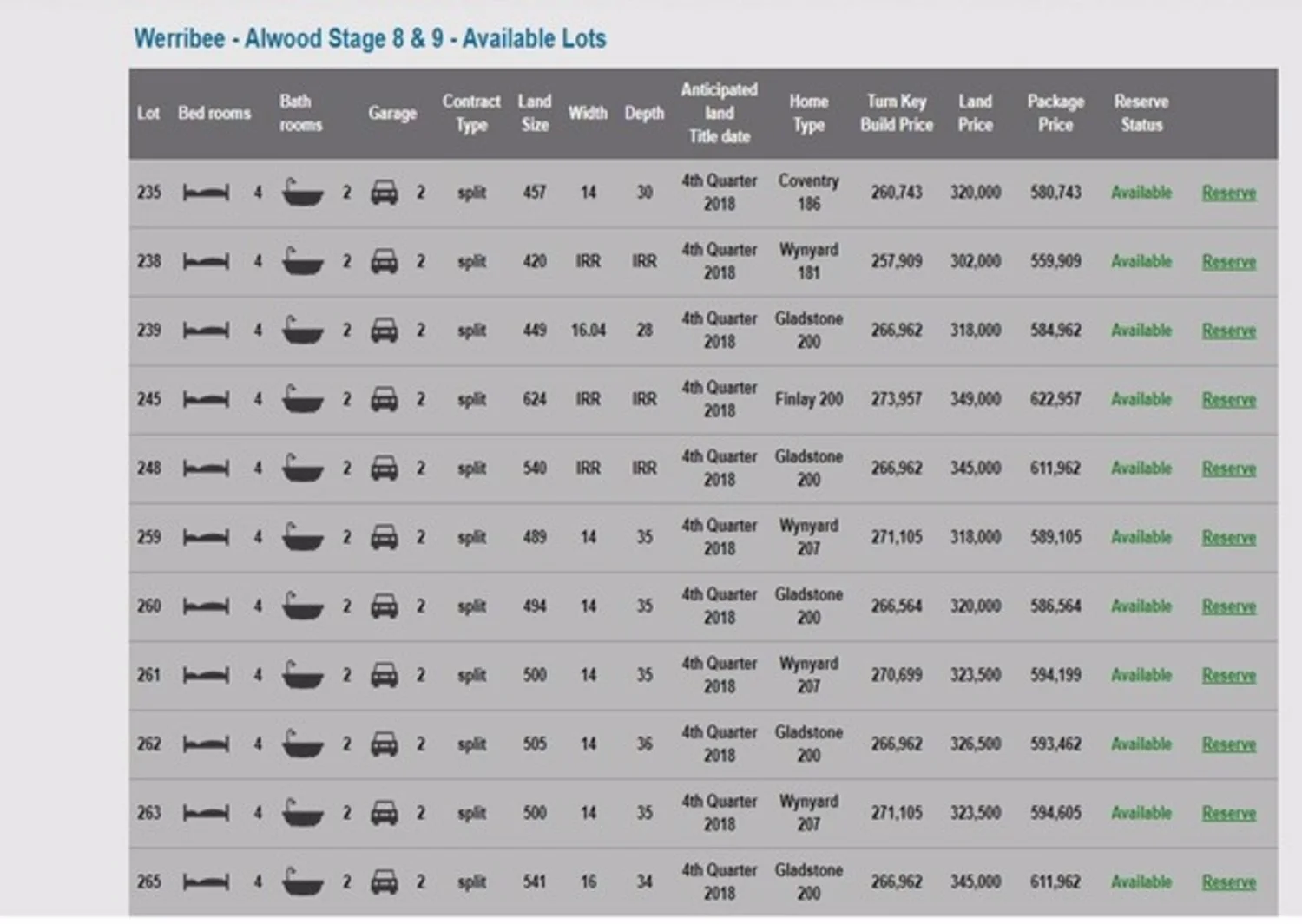Click the car garage icon for lot 239
This screenshot has height=924, width=1302.
click(x=384, y=331)
